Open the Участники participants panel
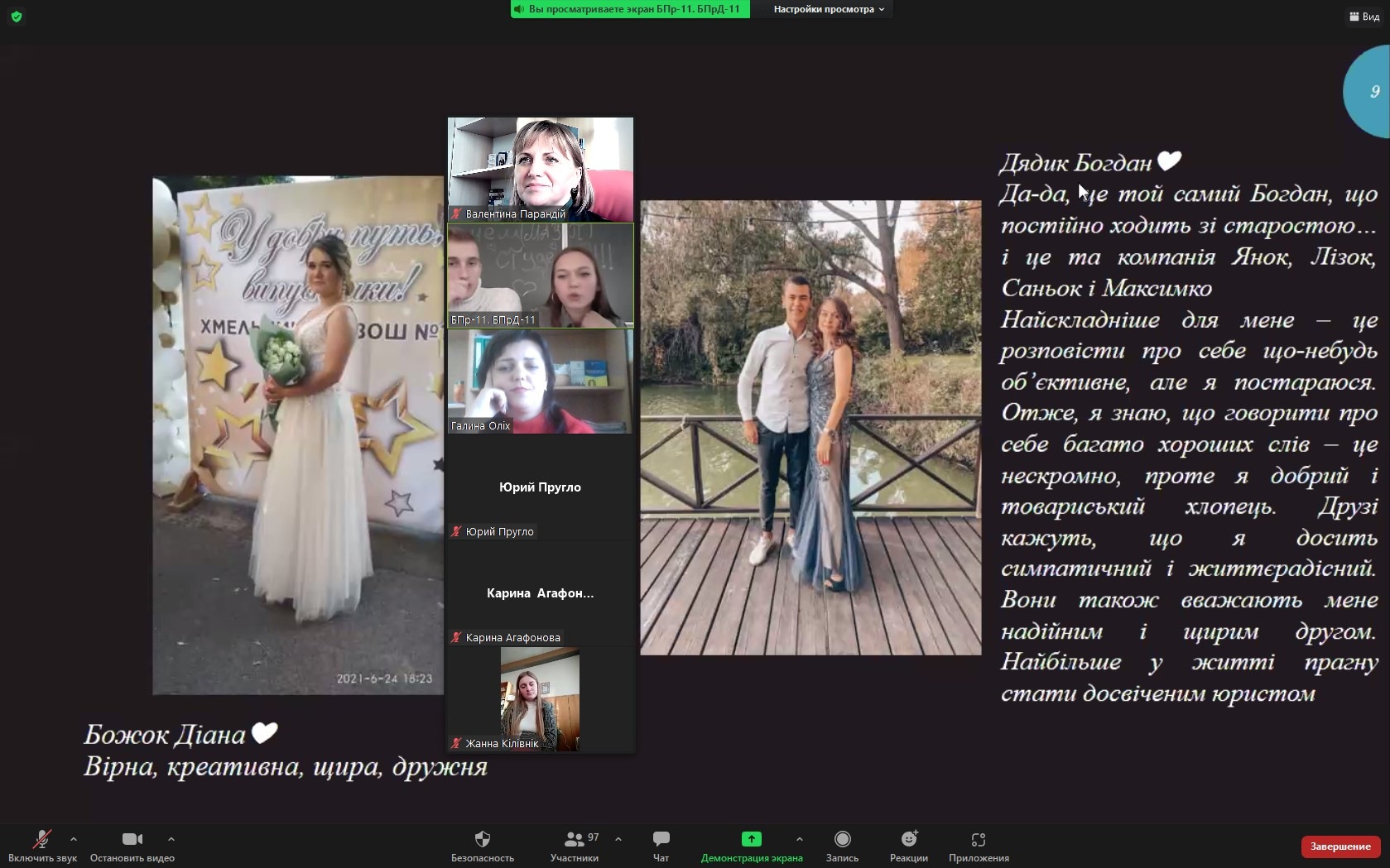Image resolution: width=1390 pixels, height=868 pixels. coord(574,839)
